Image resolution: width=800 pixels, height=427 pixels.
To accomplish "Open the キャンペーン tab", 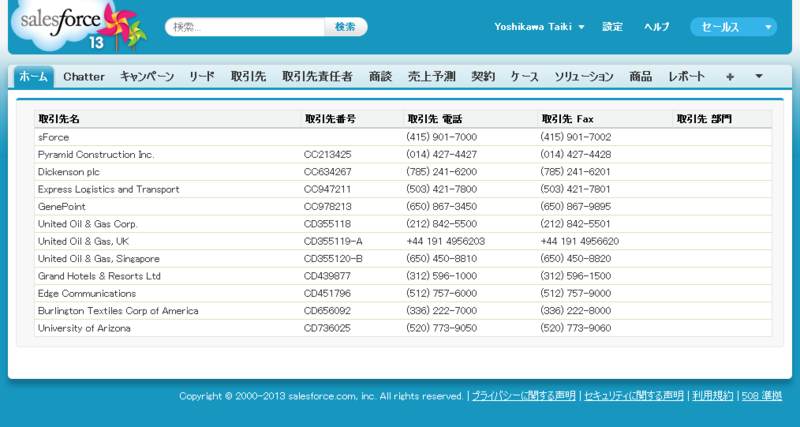I will click(x=147, y=77).
